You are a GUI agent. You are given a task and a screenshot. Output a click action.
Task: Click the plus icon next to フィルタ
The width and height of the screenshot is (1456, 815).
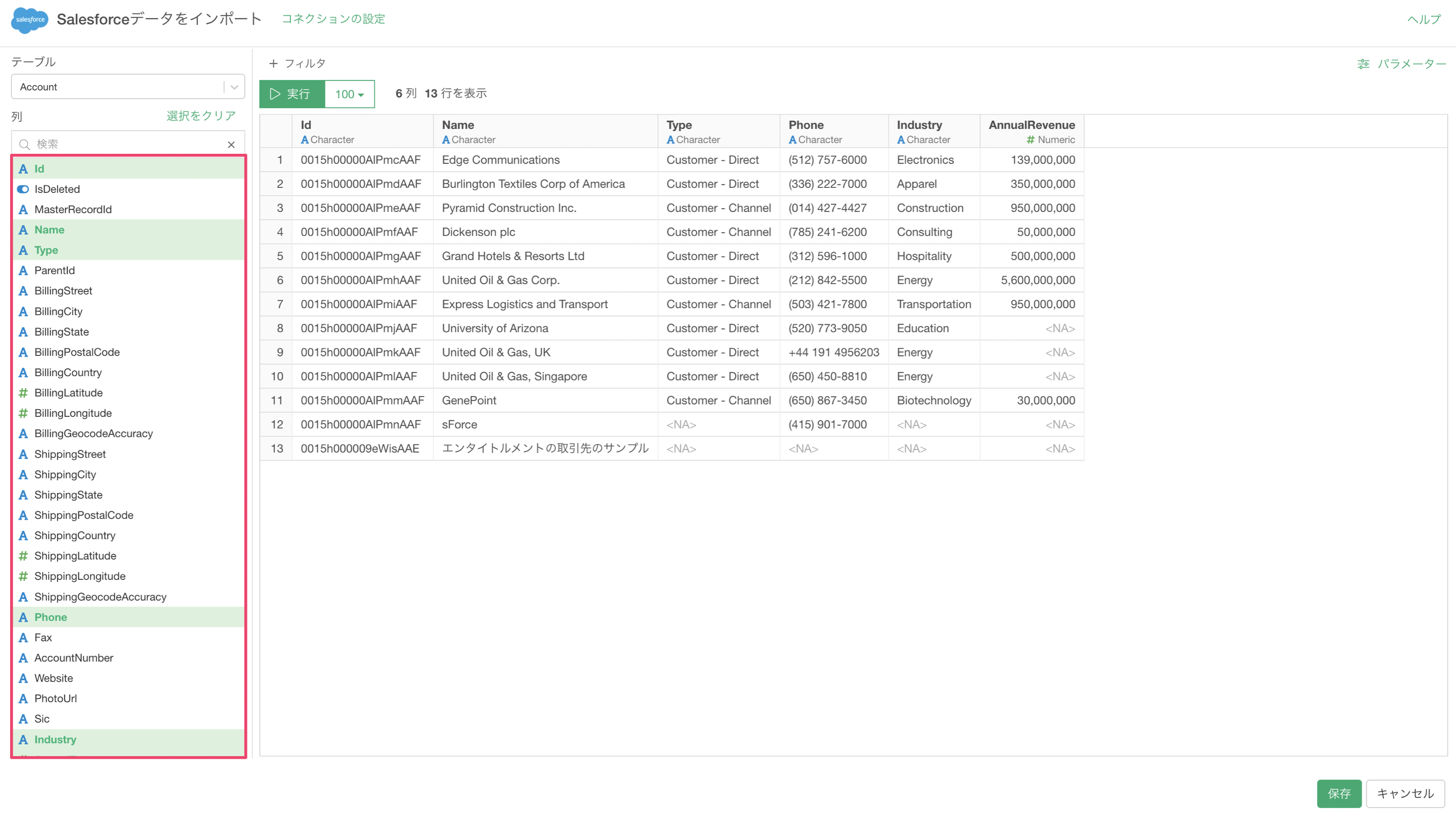(273, 64)
